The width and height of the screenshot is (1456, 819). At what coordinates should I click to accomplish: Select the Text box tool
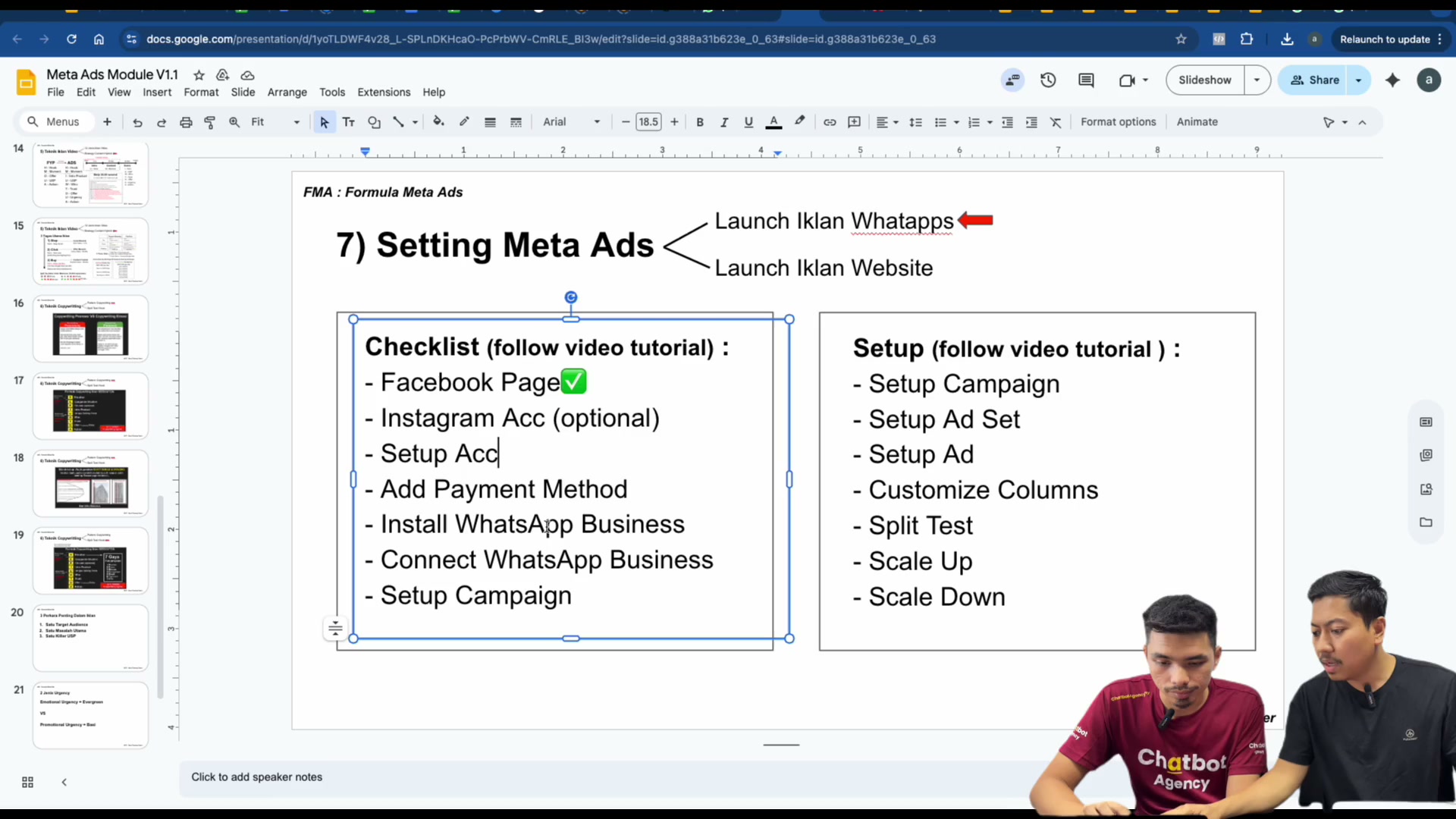[x=349, y=122]
